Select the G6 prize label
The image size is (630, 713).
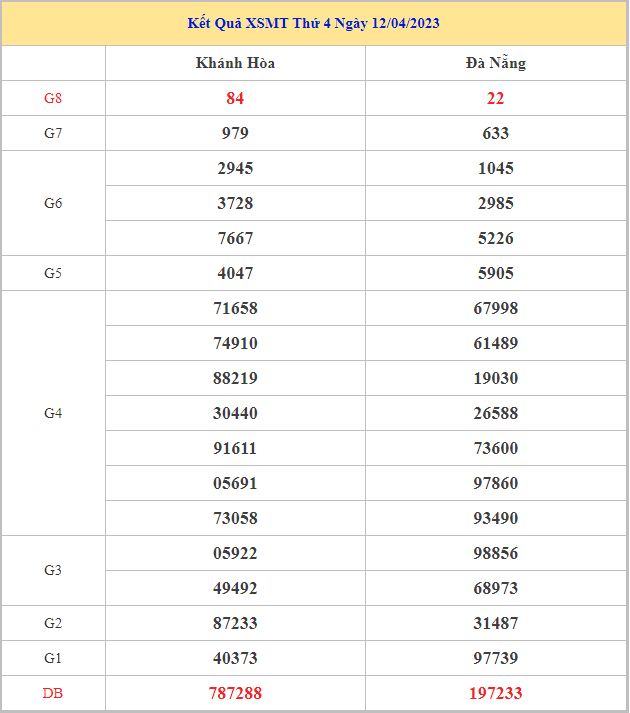coord(53,203)
